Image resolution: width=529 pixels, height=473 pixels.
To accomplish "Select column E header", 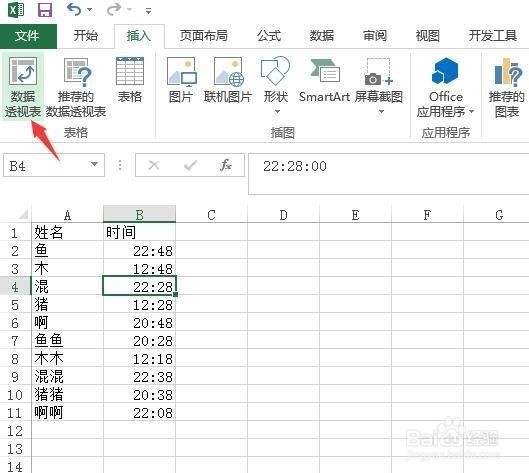I will click(x=355, y=215).
